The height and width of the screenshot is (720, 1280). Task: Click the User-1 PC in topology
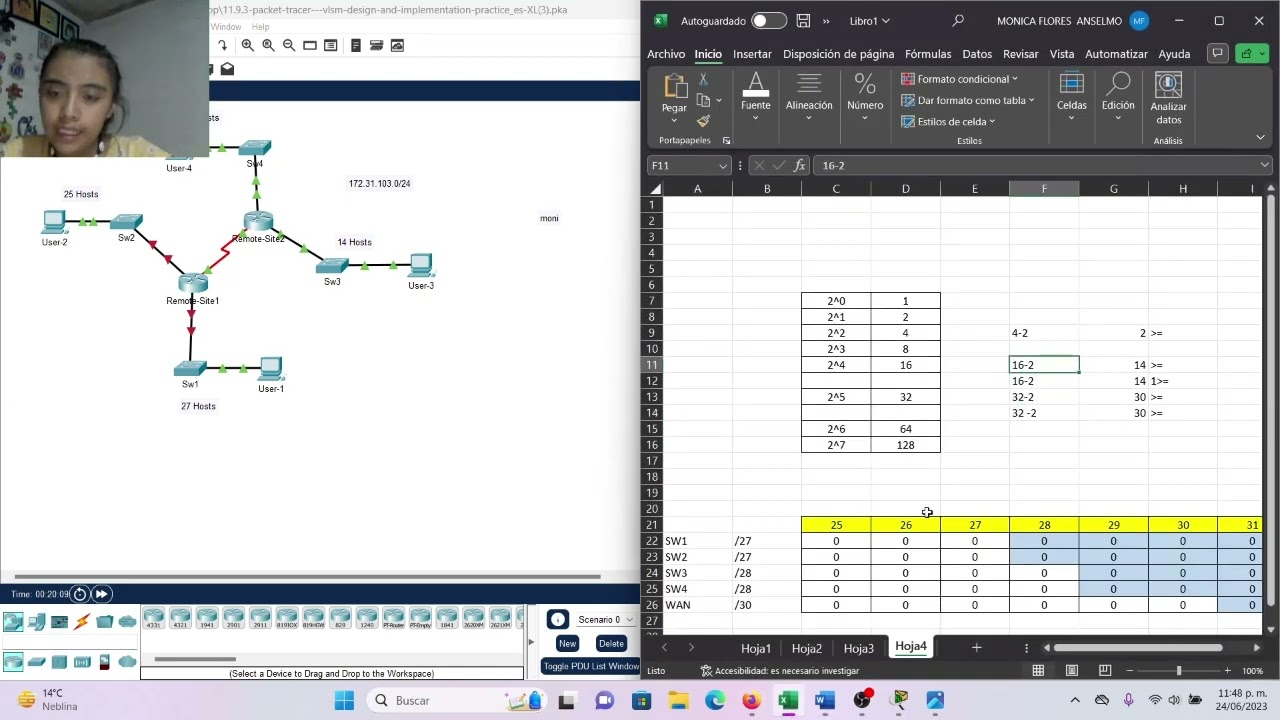(x=270, y=369)
